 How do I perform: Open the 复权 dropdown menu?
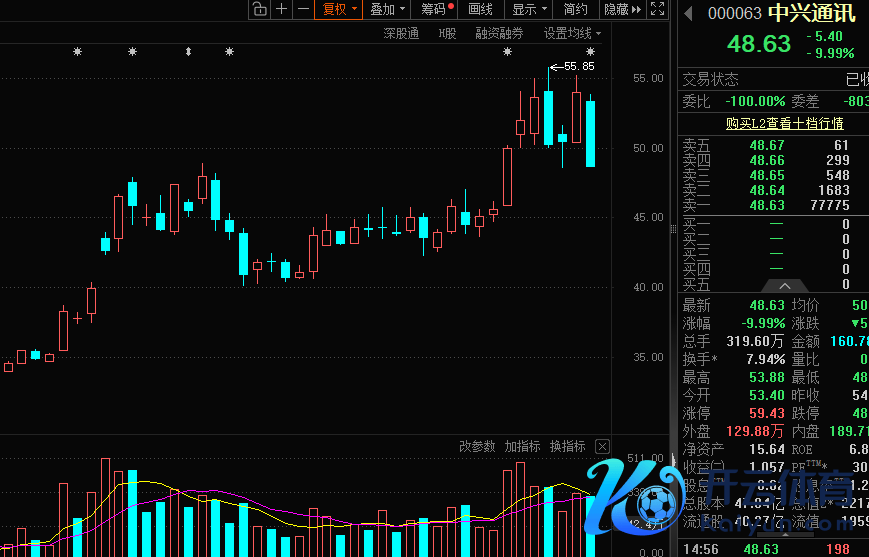pyautogui.click(x=338, y=9)
